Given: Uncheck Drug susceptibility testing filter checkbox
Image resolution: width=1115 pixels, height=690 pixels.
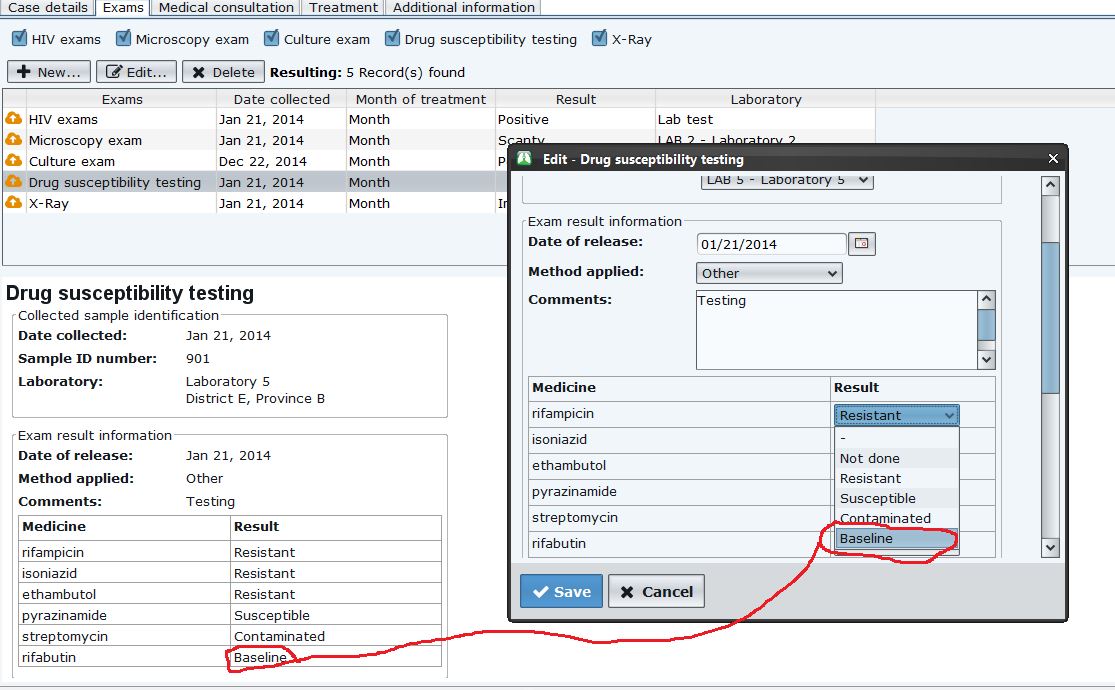Looking at the screenshot, I should point(393,38).
